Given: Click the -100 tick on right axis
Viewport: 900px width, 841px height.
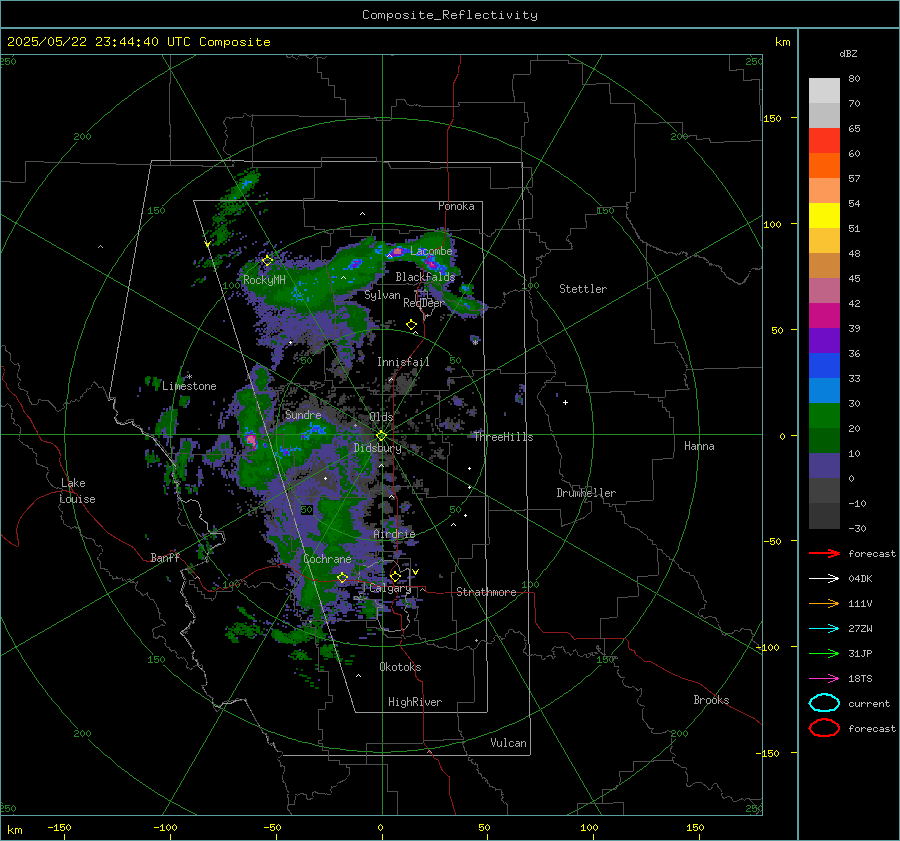Looking at the screenshot, I should tap(767, 647).
